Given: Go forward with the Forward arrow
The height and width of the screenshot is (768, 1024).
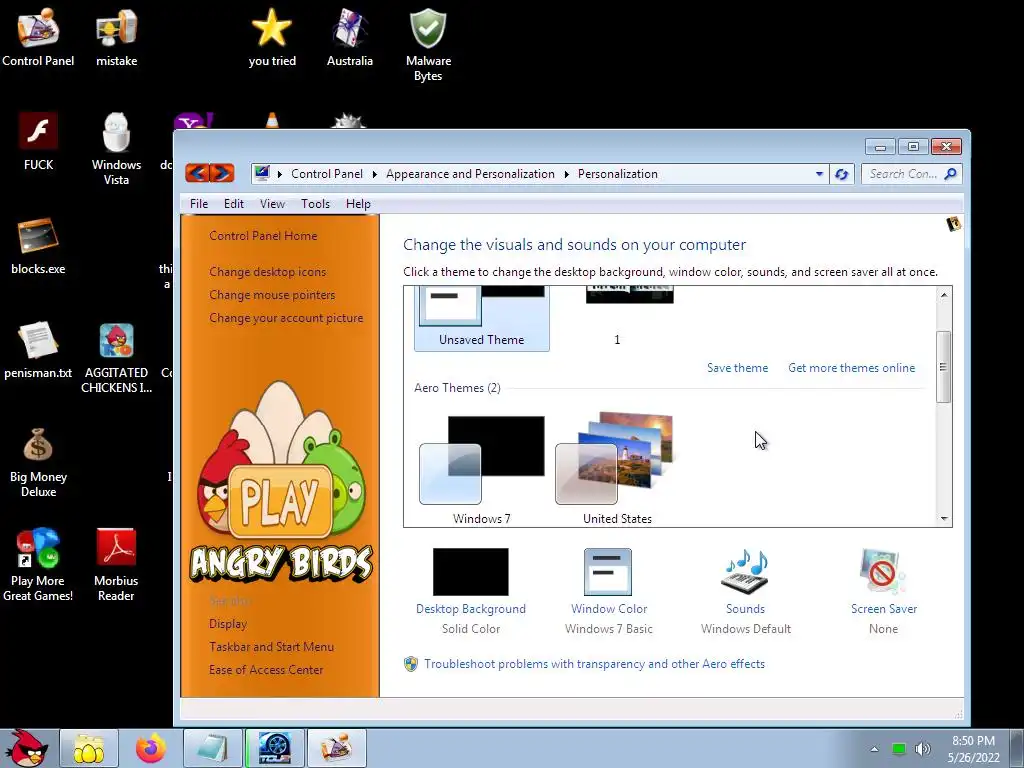Looking at the screenshot, I should (222, 173).
